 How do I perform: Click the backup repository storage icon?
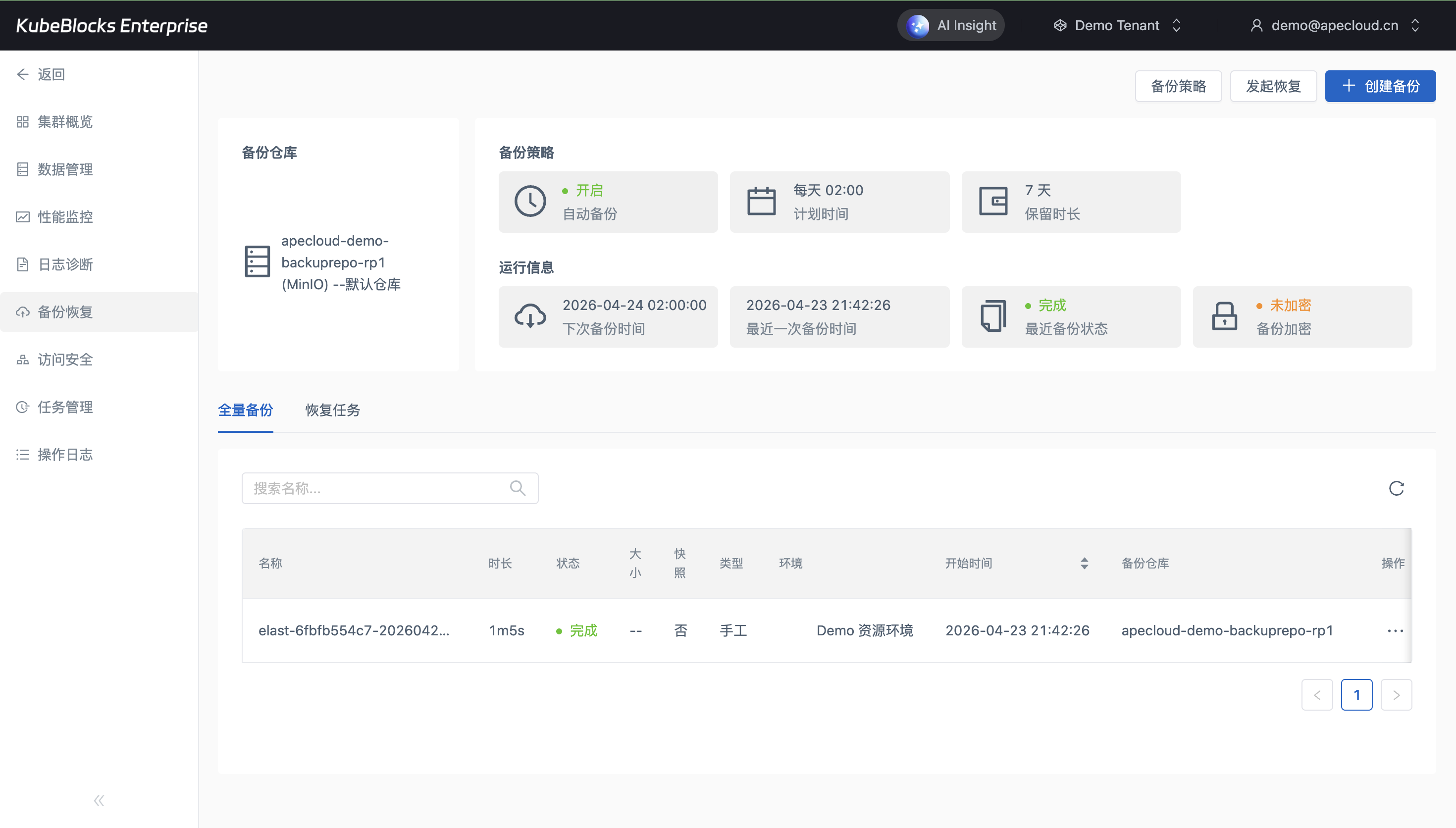point(257,261)
